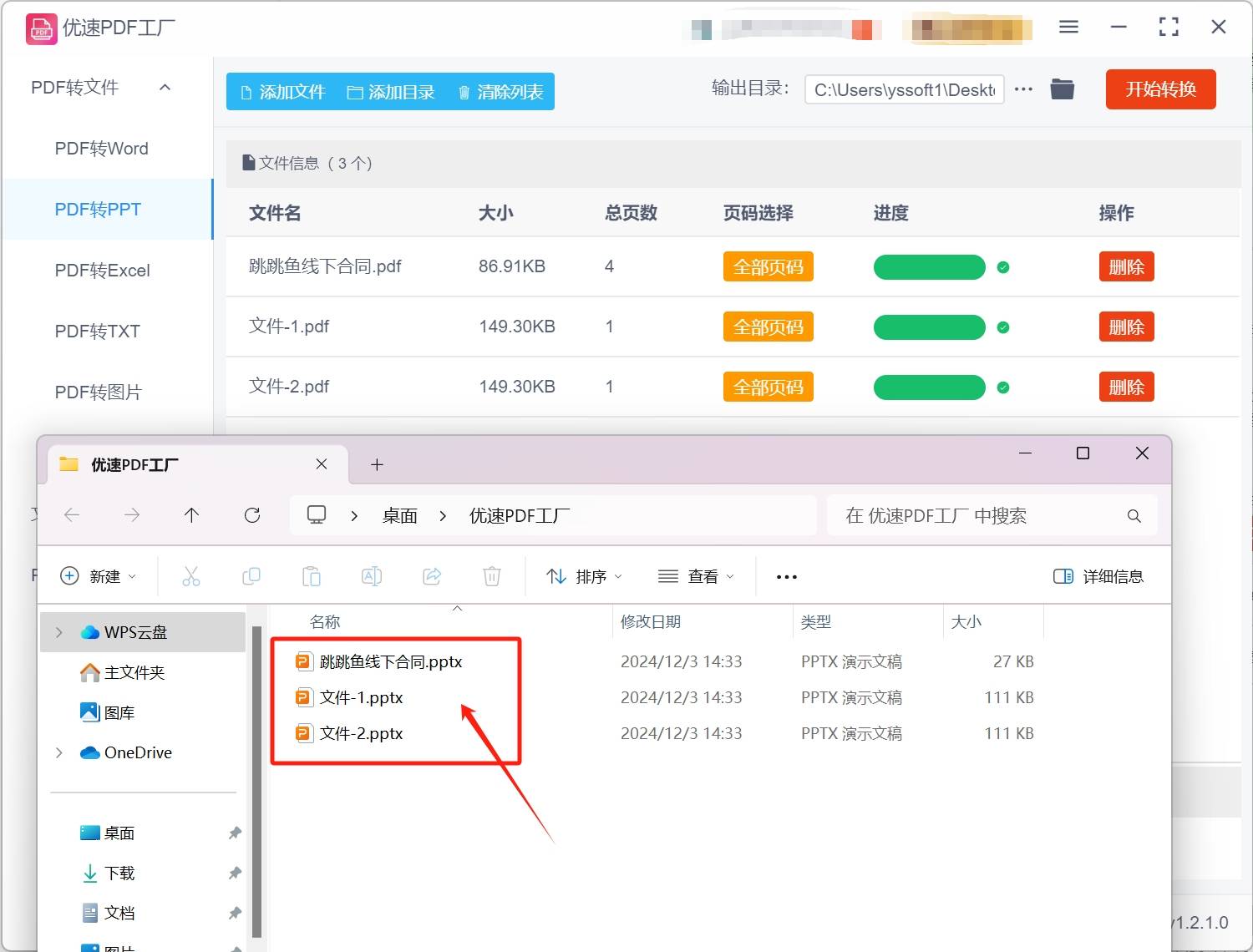
Task: Click the green check icon for 文件-1.pdf
Action: point(1003,327)
